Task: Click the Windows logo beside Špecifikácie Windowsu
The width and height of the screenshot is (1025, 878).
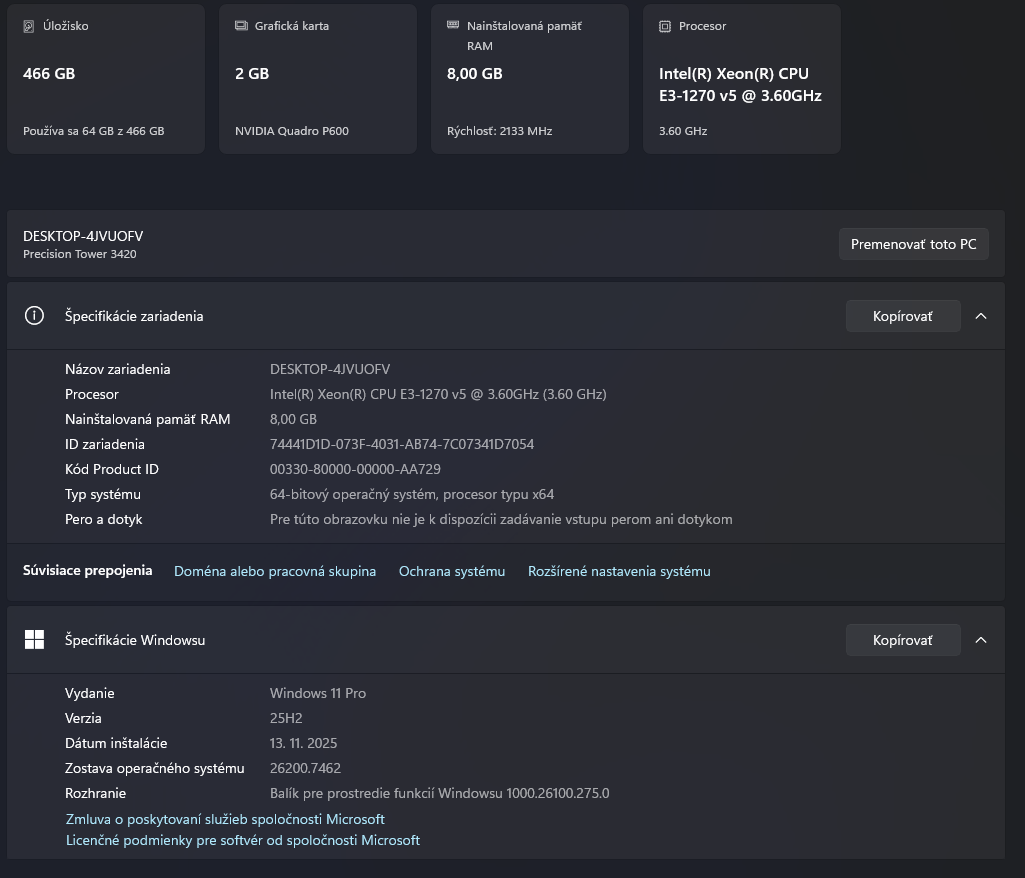Action: (34, 639)
